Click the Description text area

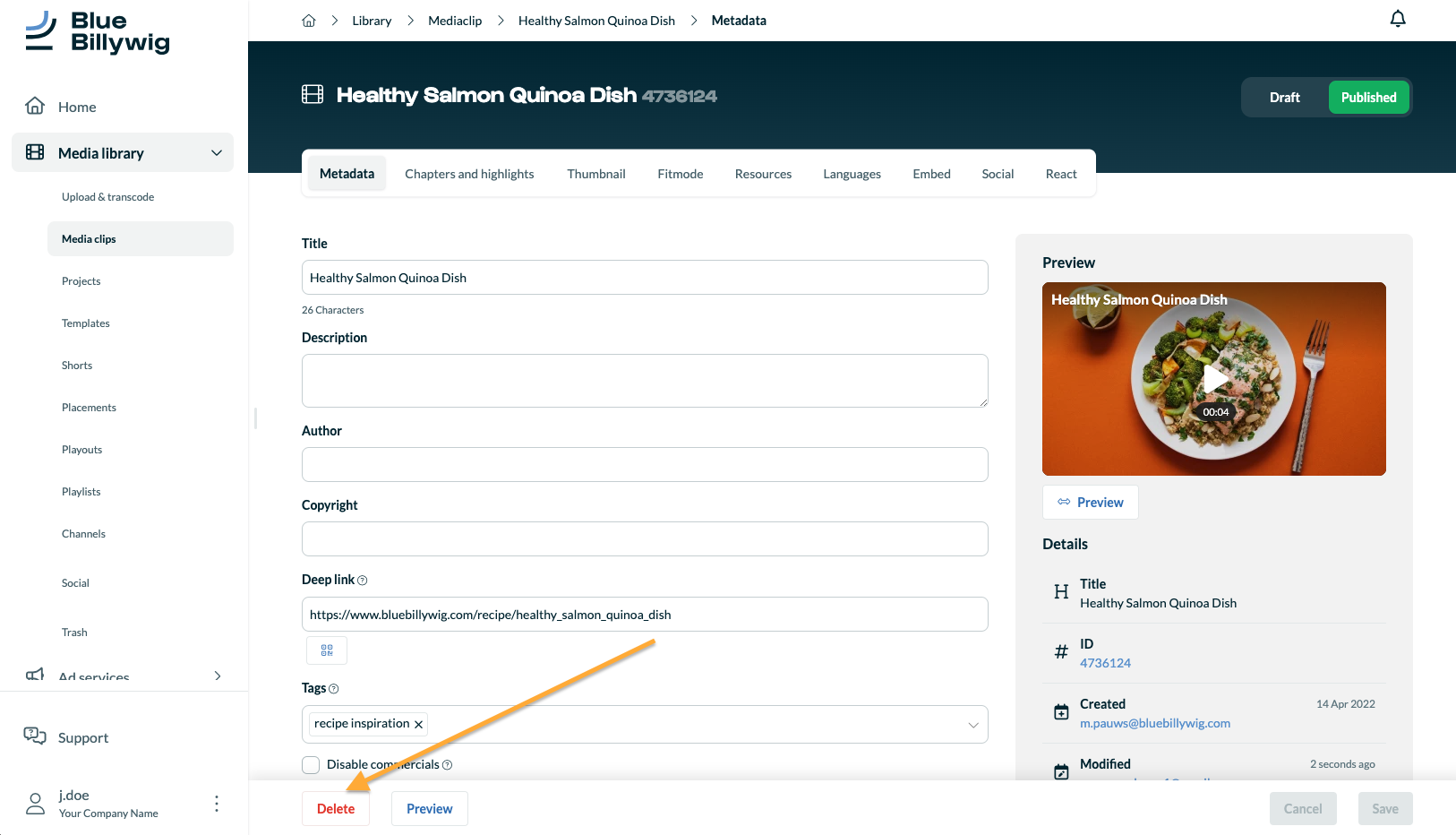(645, 381)
